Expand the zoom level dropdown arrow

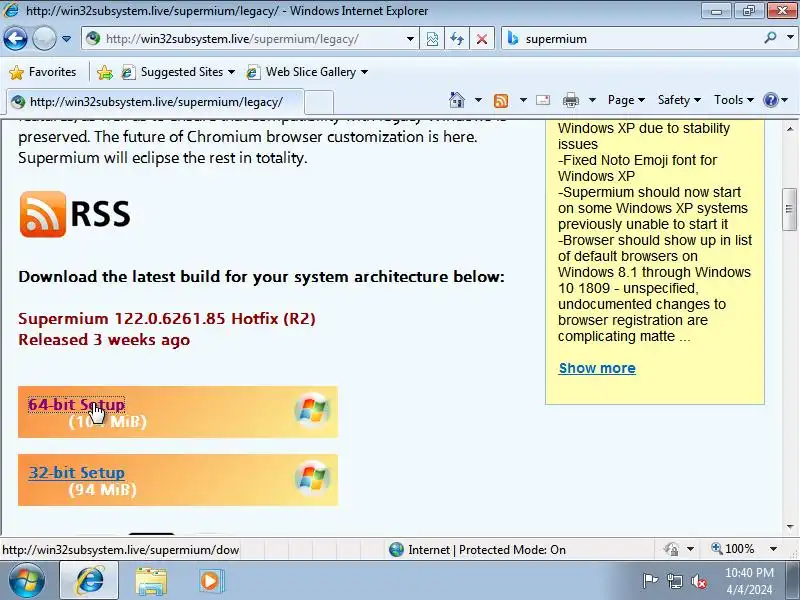point(773,549)
